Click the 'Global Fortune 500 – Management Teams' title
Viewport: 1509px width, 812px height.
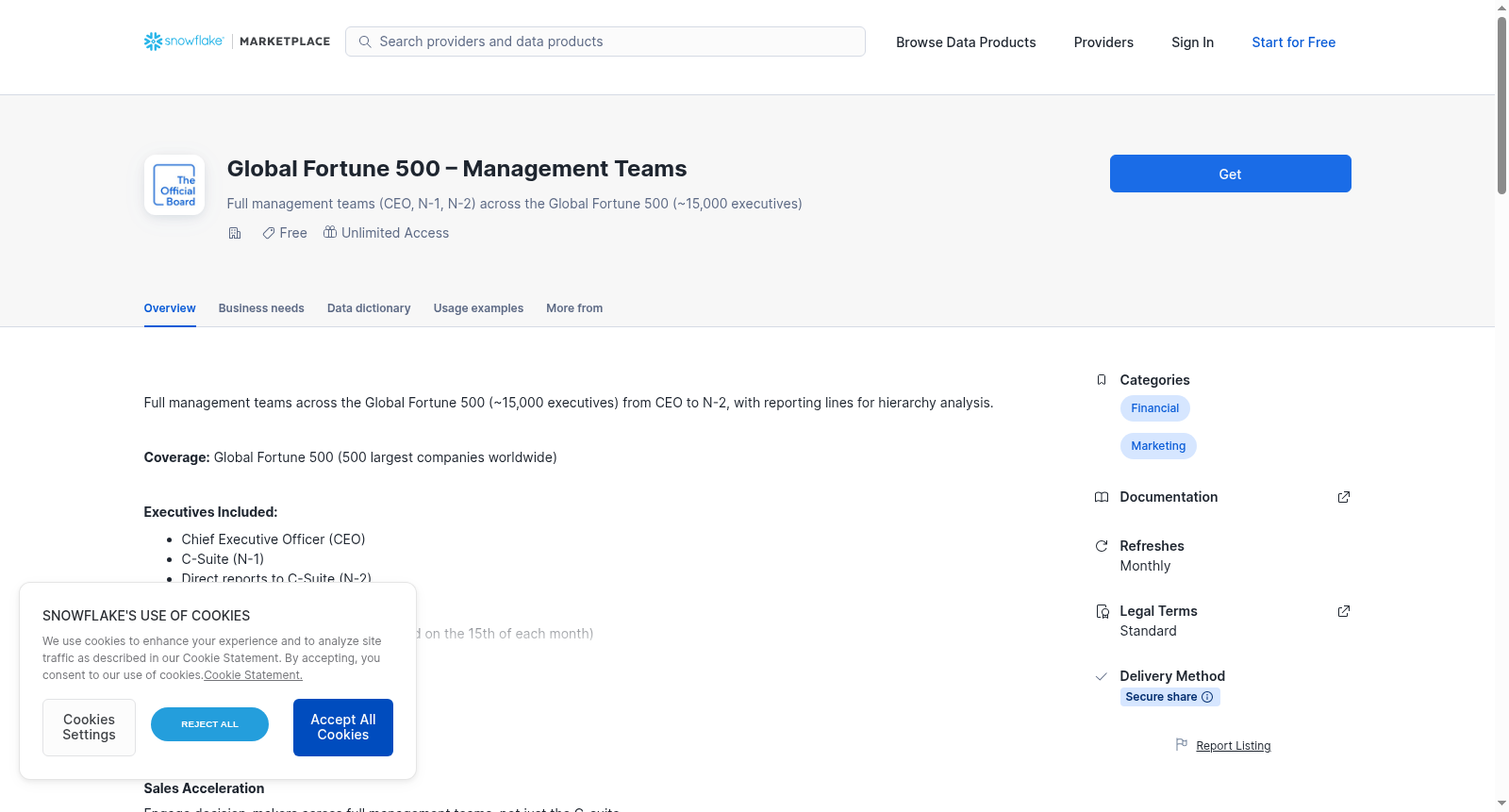456,169
